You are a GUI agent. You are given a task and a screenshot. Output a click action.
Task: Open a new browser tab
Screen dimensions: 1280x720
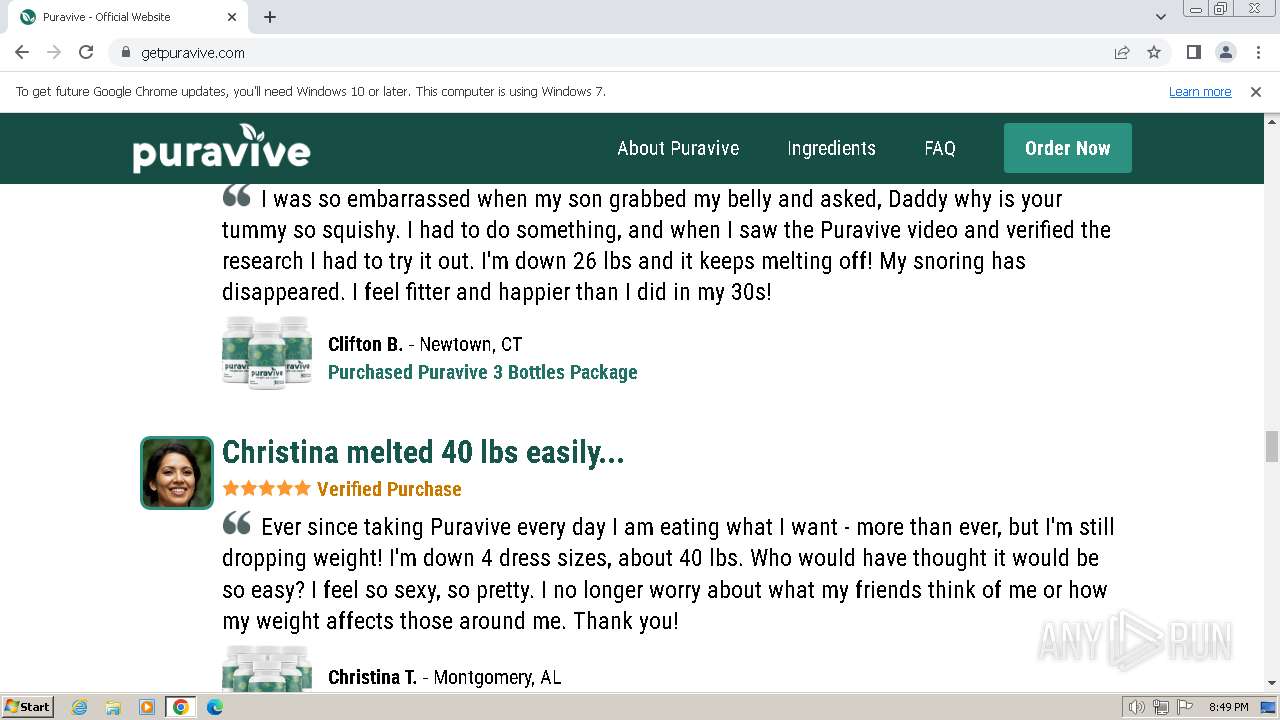click(270, 17)
